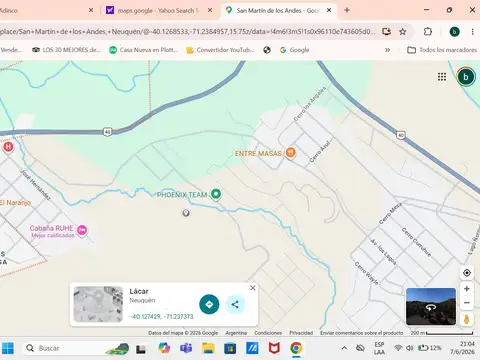Open Microsoft Store from taskbar
480x360 pixels.
pyautogui.click(x=230, y=348)
